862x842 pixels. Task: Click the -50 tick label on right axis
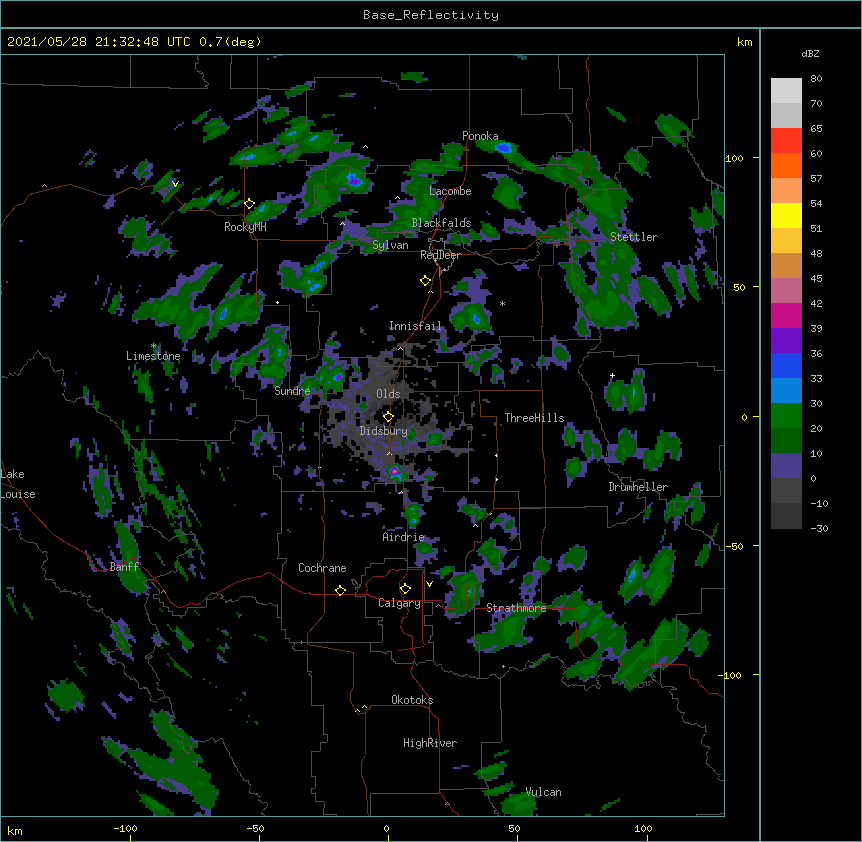point(734,546)
